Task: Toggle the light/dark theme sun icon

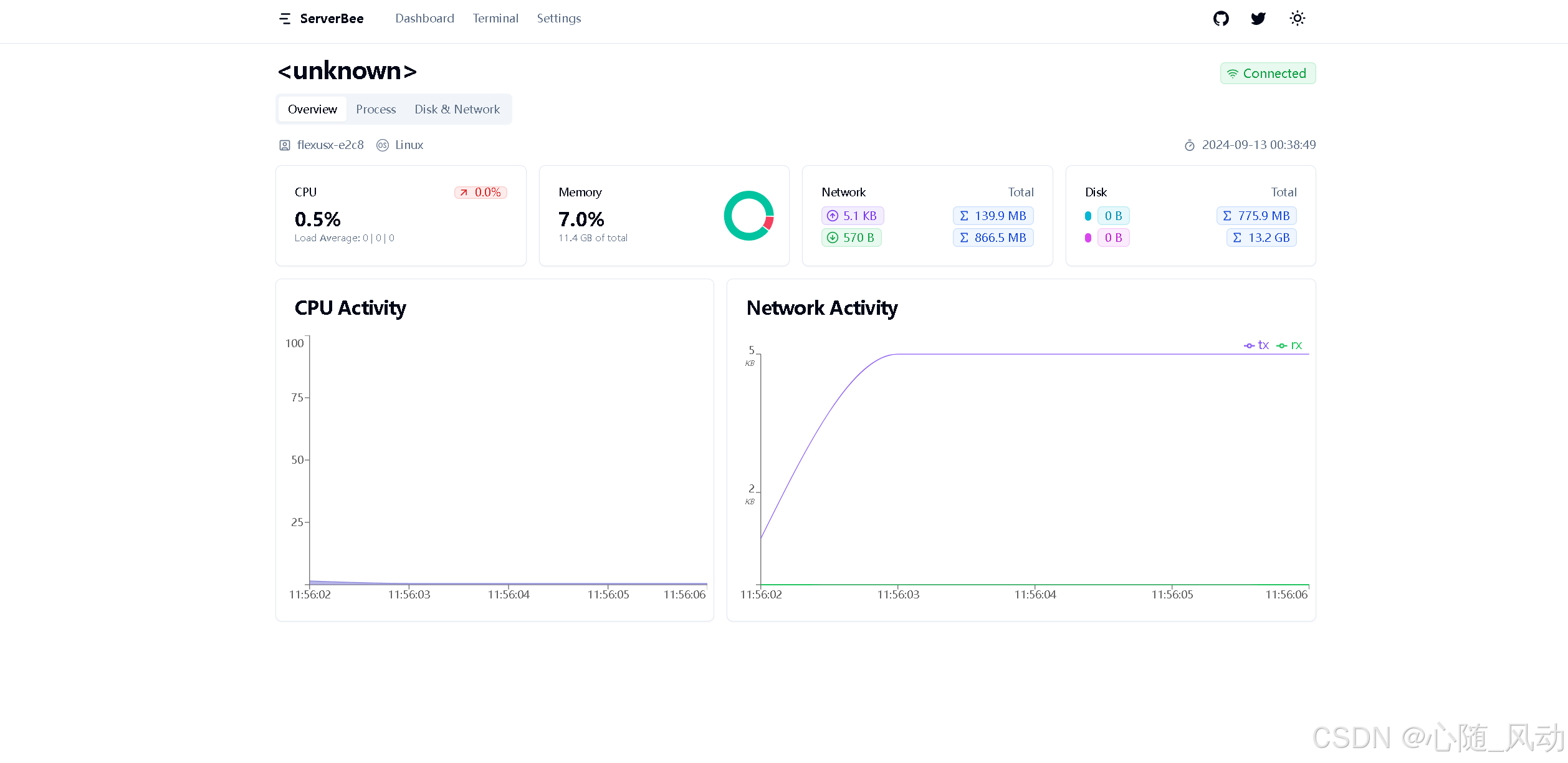Action: tap(1297, 19)
